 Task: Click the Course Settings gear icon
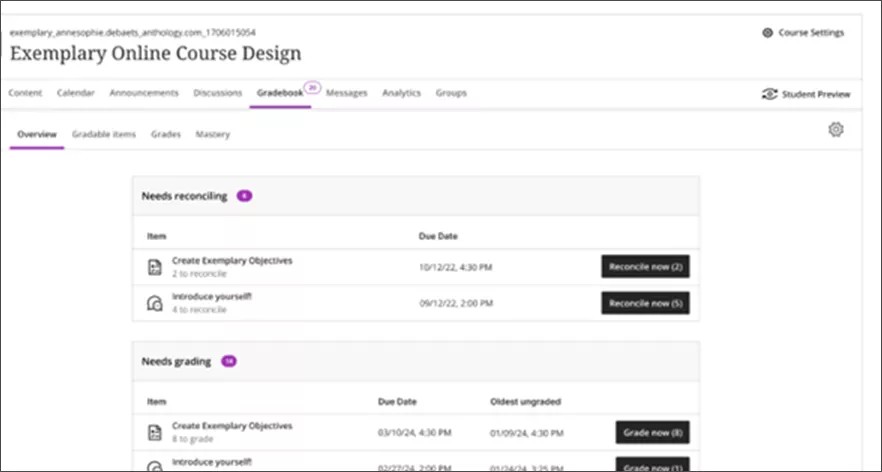767,33
